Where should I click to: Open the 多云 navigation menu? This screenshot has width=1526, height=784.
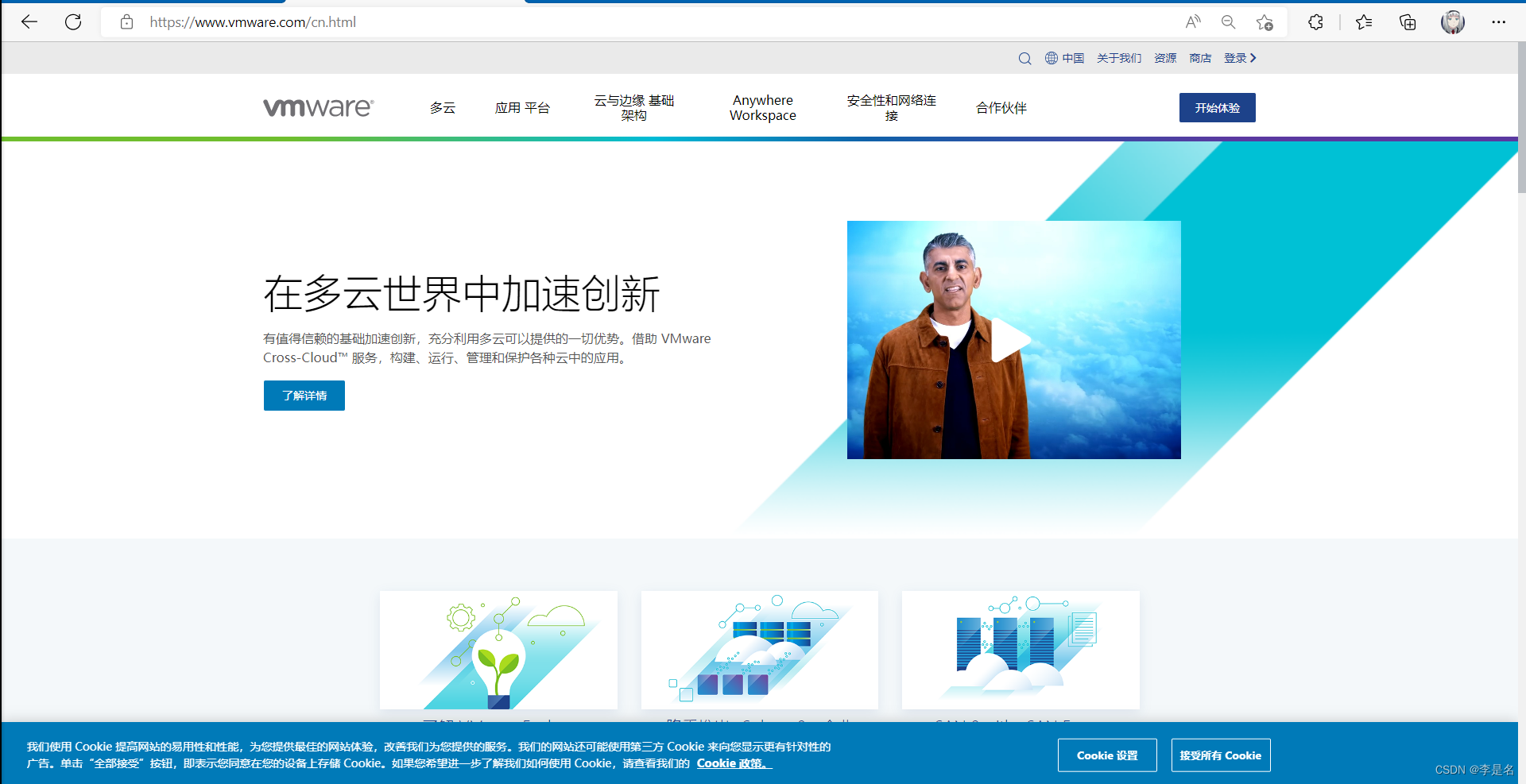click(x=443, y=108)
